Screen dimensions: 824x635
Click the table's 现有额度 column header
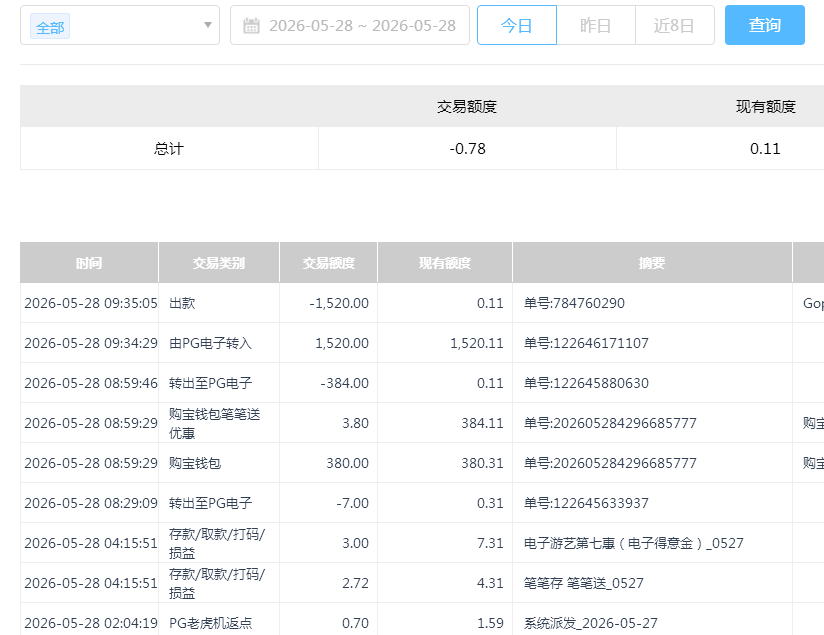point(445,263)
